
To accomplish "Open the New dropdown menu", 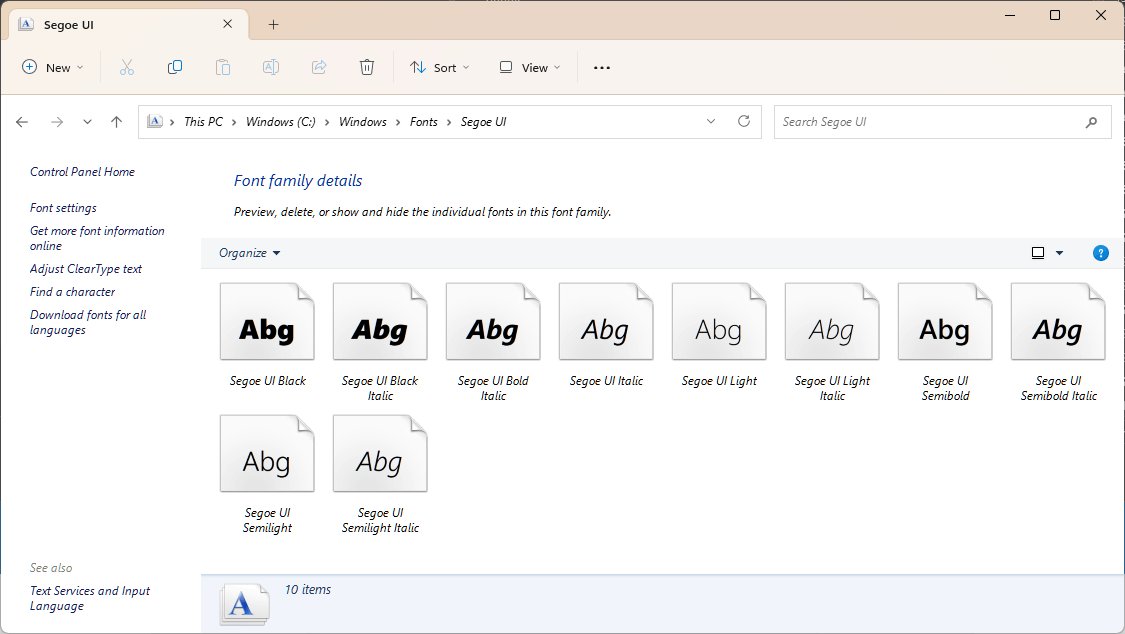I will 52,67.
